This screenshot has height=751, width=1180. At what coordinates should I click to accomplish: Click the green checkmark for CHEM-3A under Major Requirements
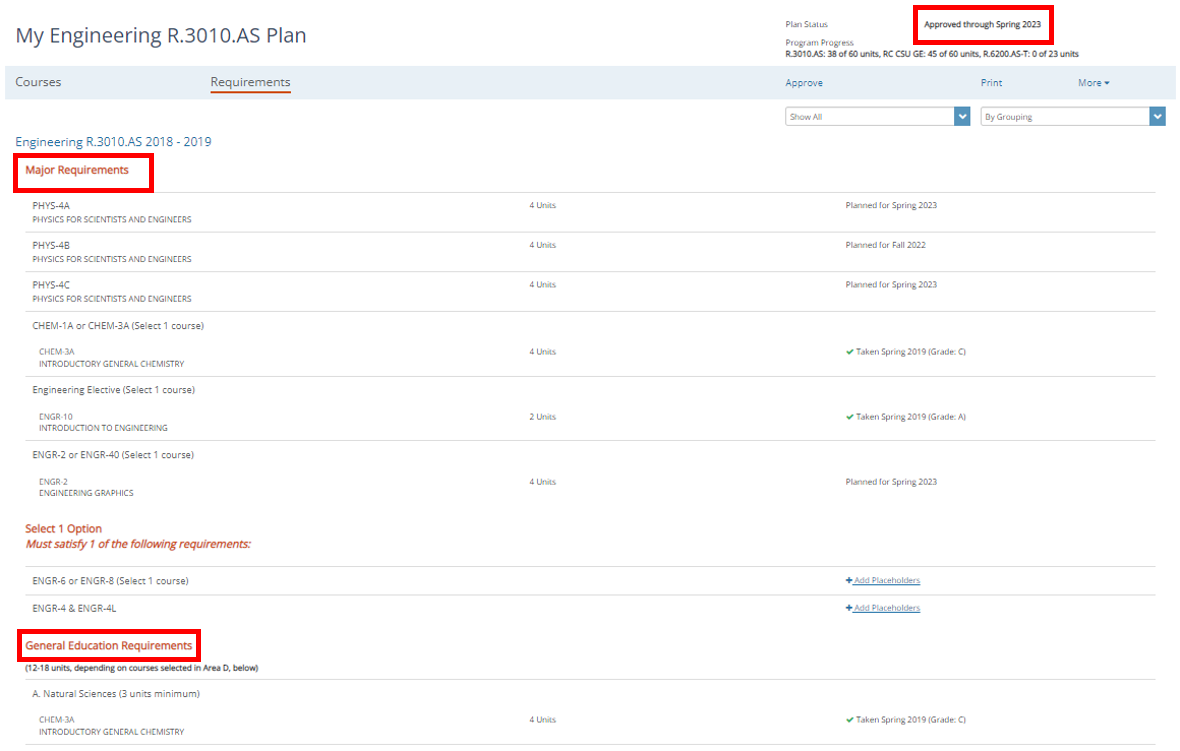click(850, 352)
